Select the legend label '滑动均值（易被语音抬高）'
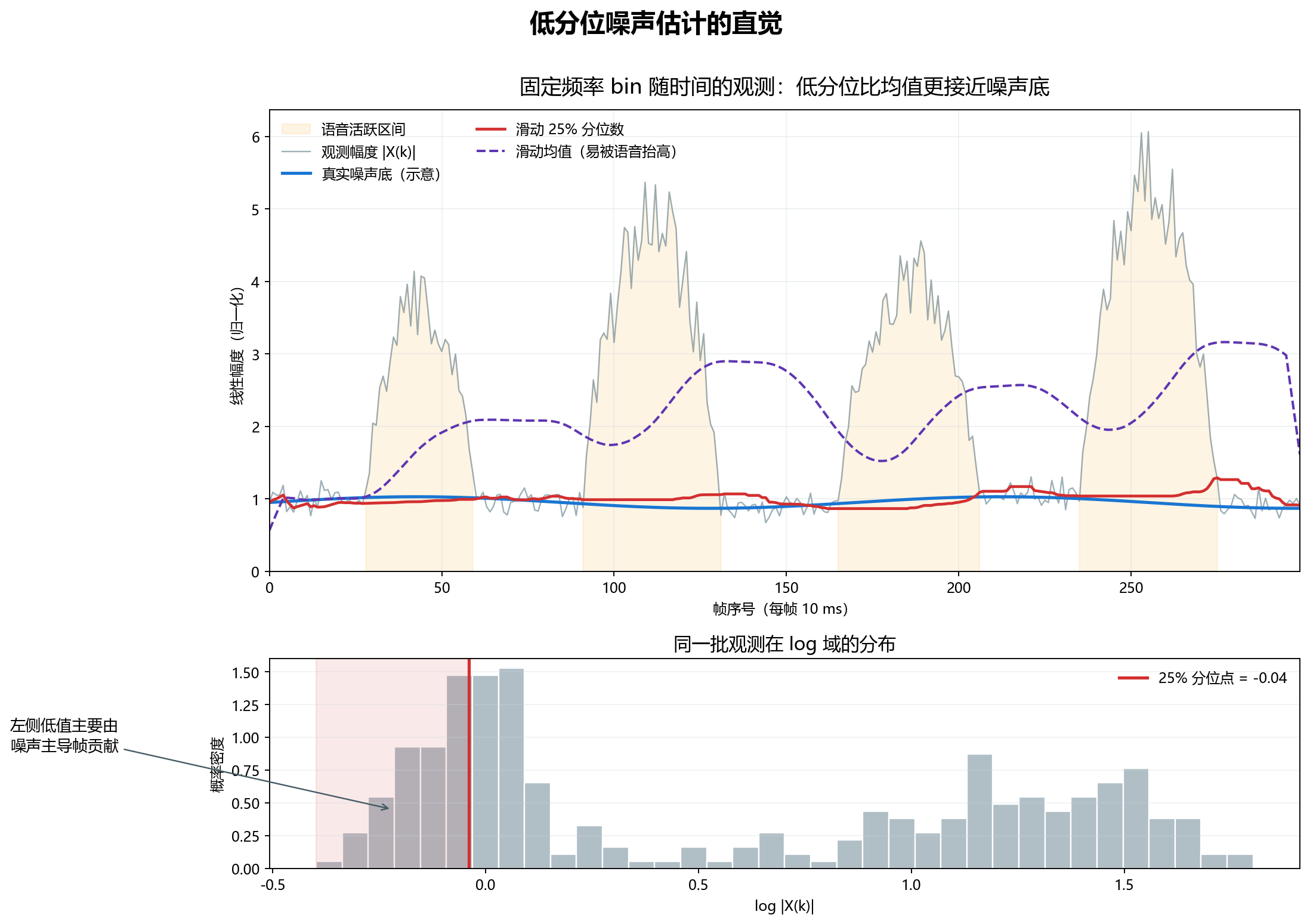Screen dimensions: 1310x924 tap(597, 152)
